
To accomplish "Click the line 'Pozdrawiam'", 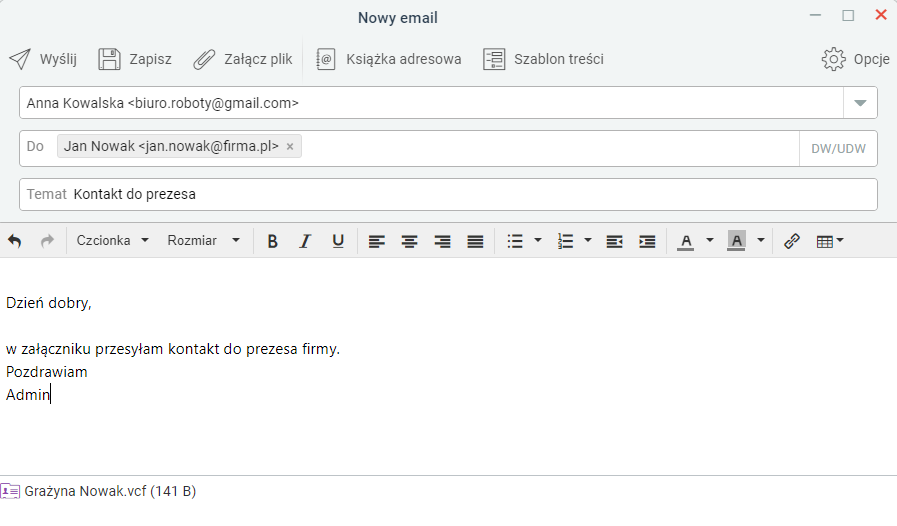I will 47,372.
